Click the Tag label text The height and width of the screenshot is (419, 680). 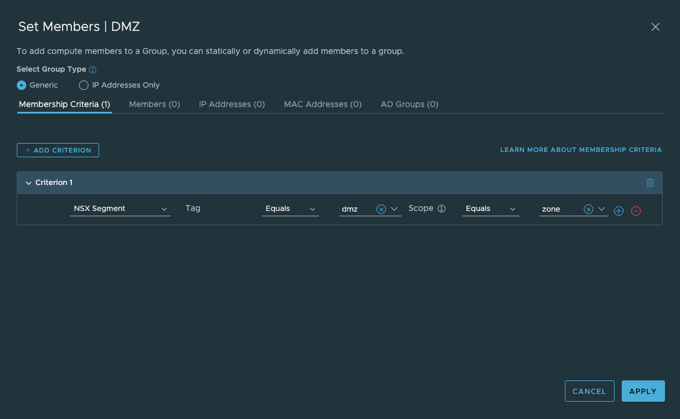(193, 208)
